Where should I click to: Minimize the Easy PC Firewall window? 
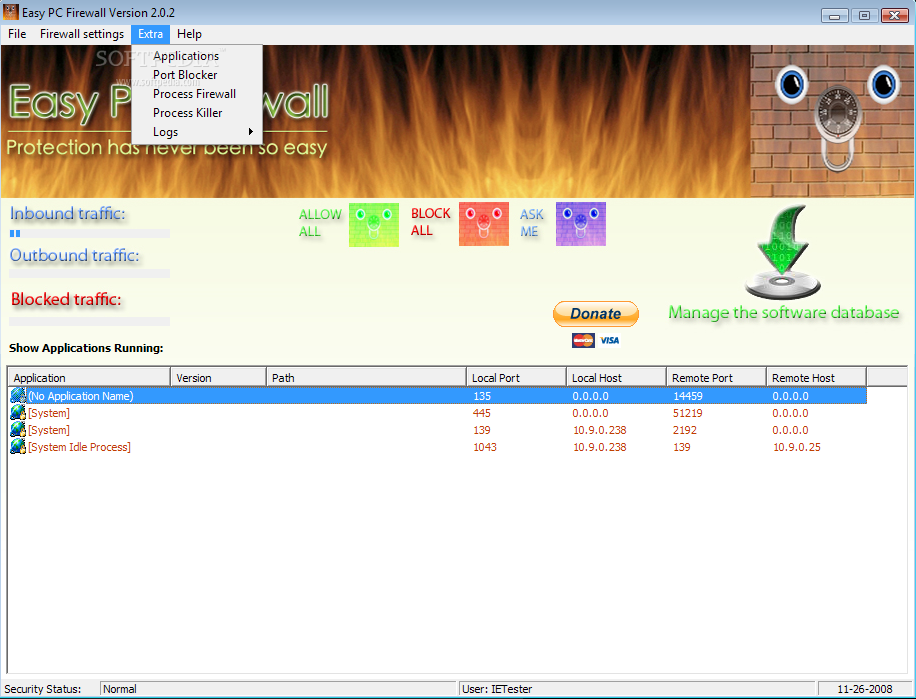pos(835,15)
